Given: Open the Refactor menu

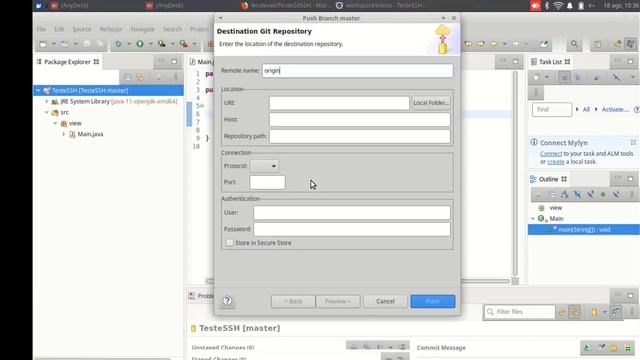Looking at the screenshot, I should click(111, 29).
